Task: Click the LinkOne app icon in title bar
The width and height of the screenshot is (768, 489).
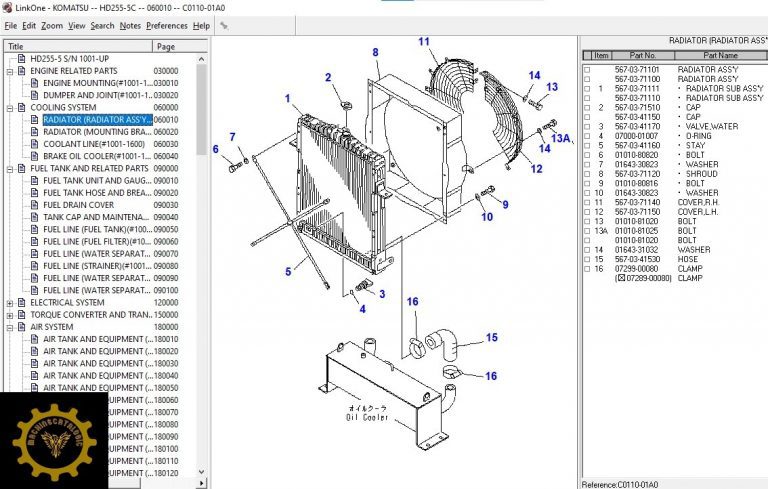Action: [x=7, y=7]
